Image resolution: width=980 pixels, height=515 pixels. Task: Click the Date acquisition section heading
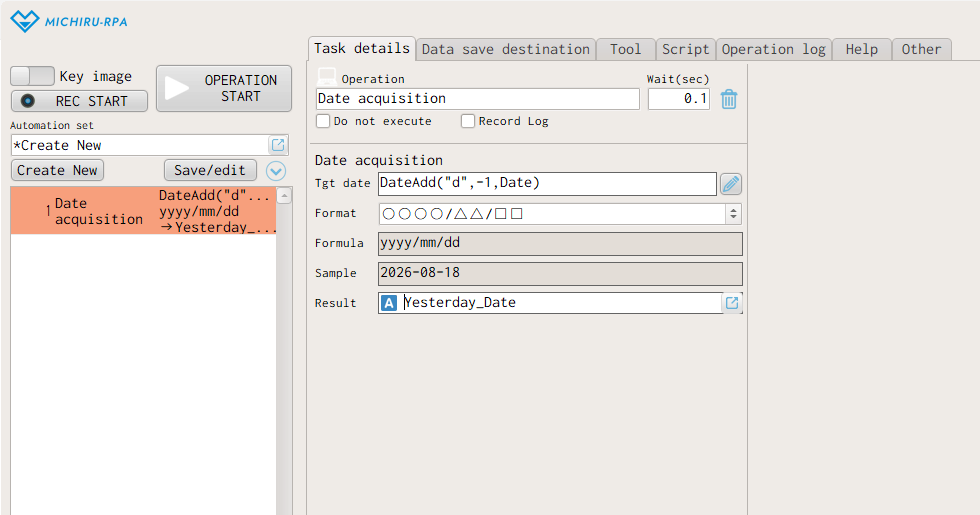[x=379, y=161]
